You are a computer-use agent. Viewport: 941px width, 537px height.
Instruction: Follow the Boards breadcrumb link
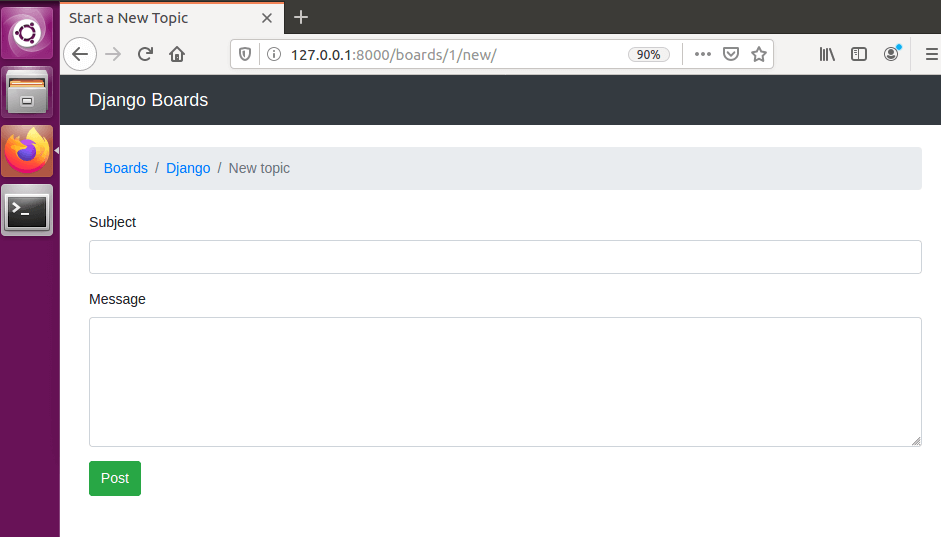pos(125,168)
